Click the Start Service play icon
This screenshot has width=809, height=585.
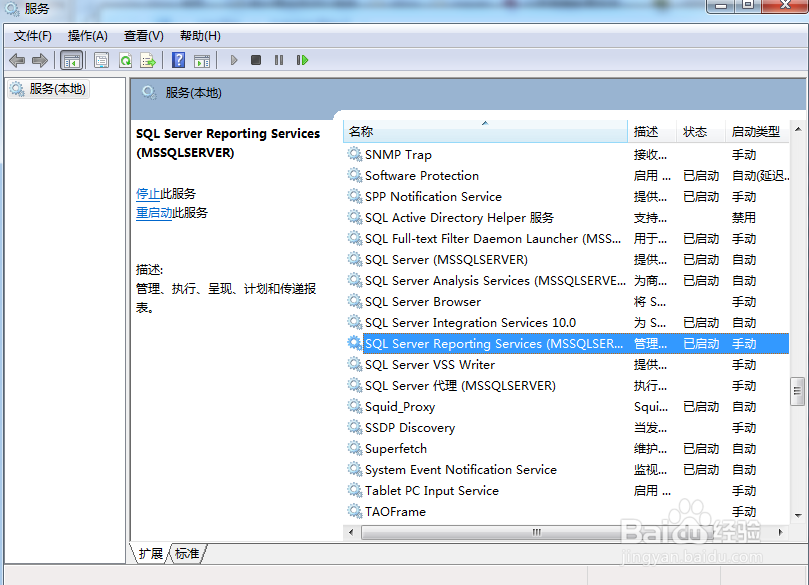pos(234,60)
